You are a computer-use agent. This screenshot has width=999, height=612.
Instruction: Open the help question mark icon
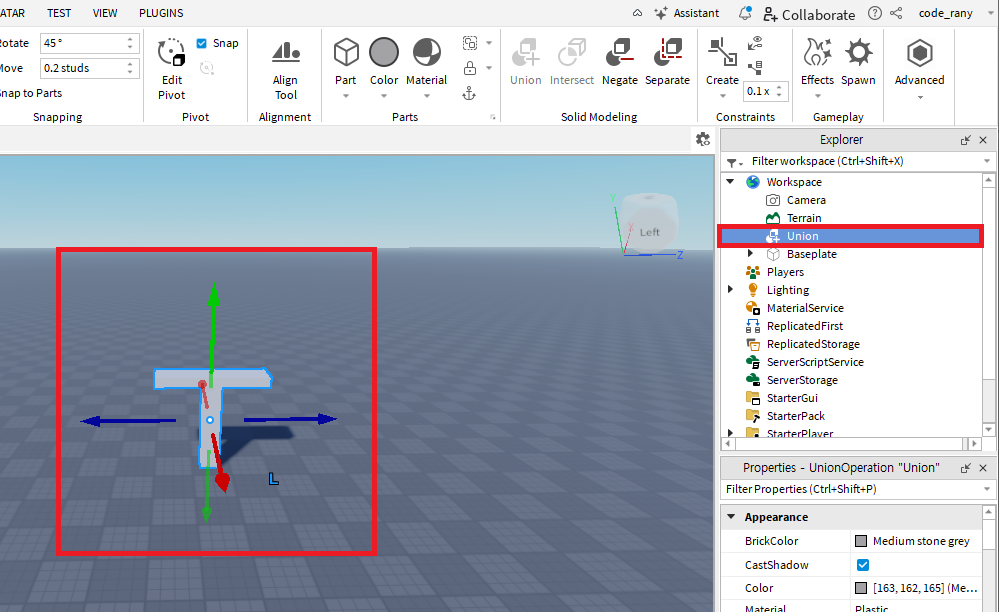point(875,13)
